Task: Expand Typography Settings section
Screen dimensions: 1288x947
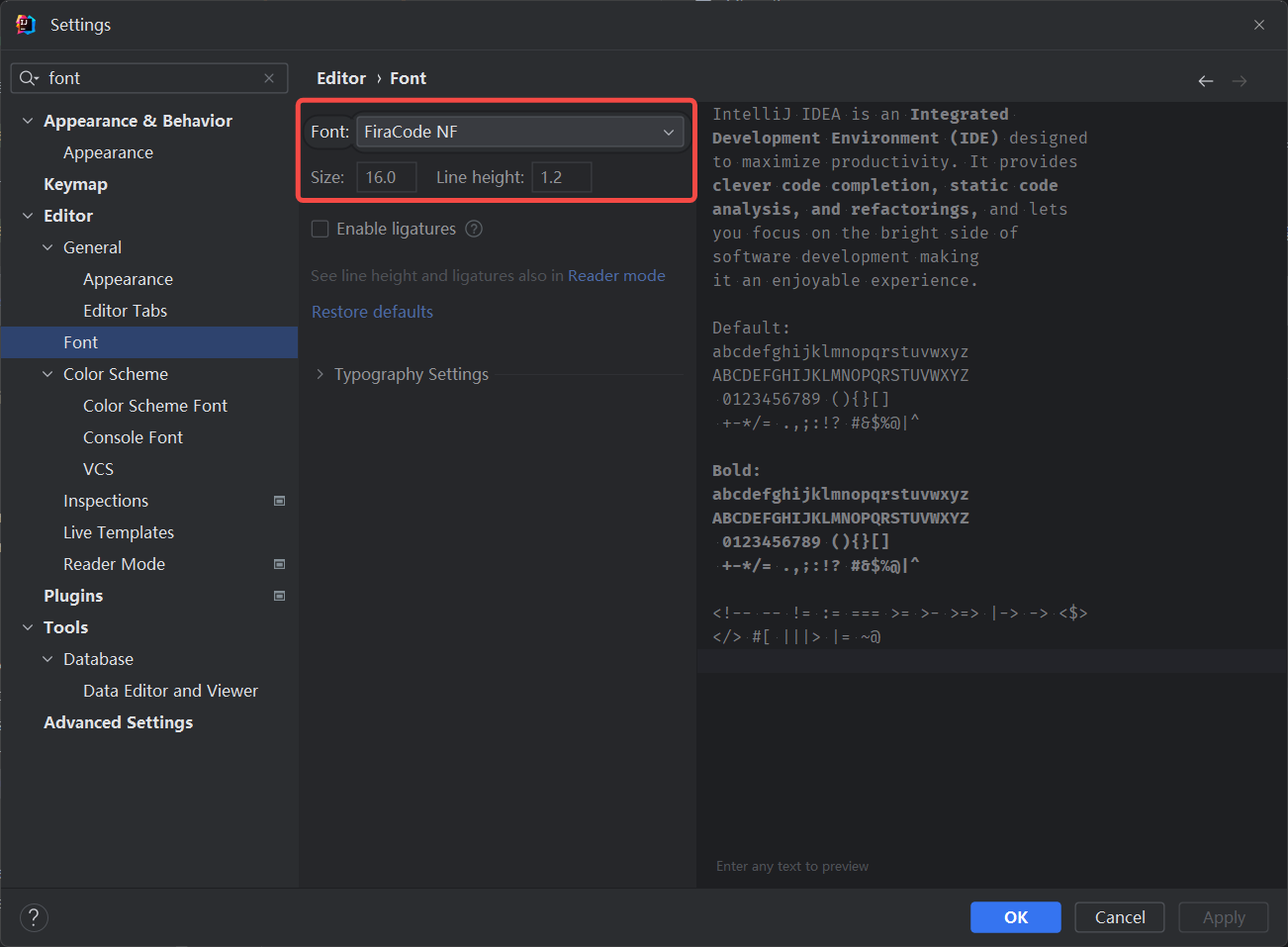Action: [x=320, y=374]
